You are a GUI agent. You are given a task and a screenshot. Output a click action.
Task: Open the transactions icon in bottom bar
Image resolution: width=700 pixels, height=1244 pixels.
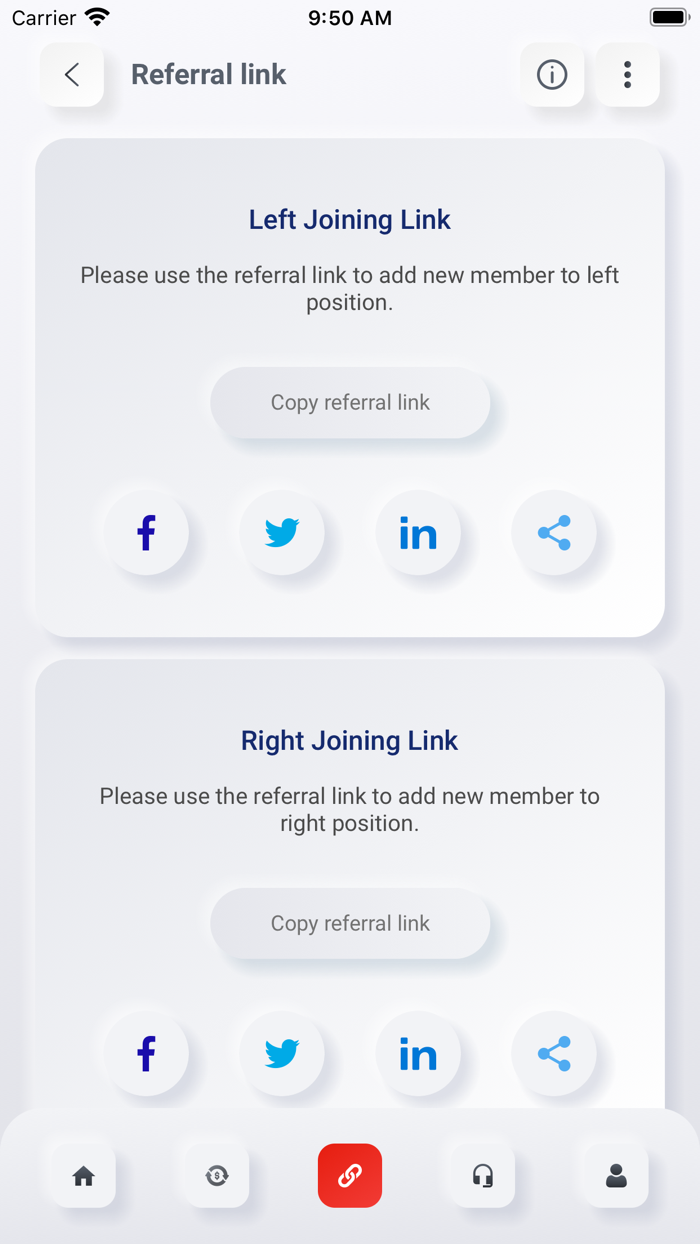217,1175
